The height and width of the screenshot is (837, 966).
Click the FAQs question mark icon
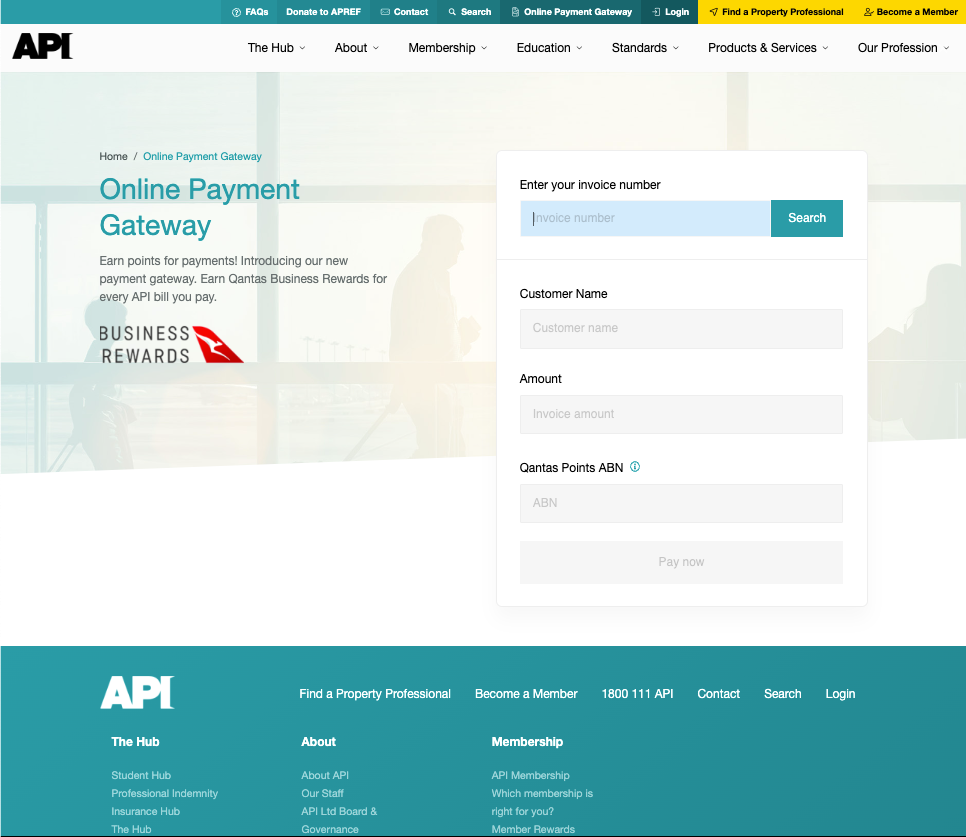pyautogui.click(x=236, y=12)
